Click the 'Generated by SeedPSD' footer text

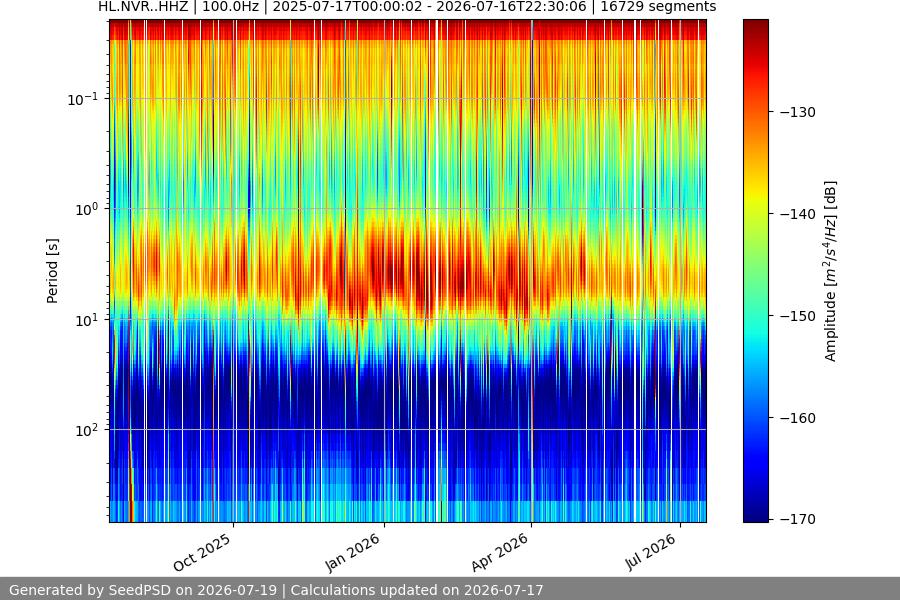pyautogui.click(x=276, y=590)
